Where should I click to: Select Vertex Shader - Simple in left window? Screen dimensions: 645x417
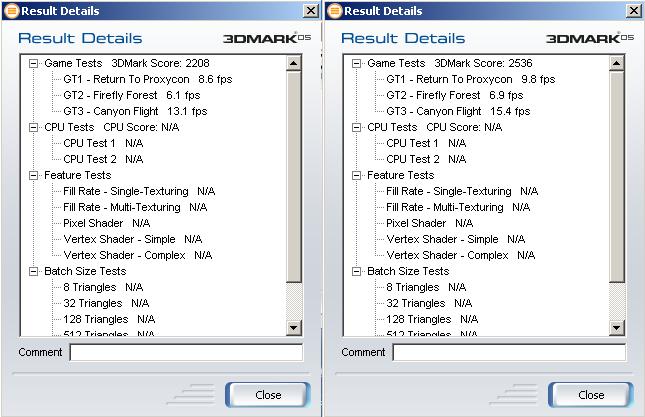[x=132, y=240]
